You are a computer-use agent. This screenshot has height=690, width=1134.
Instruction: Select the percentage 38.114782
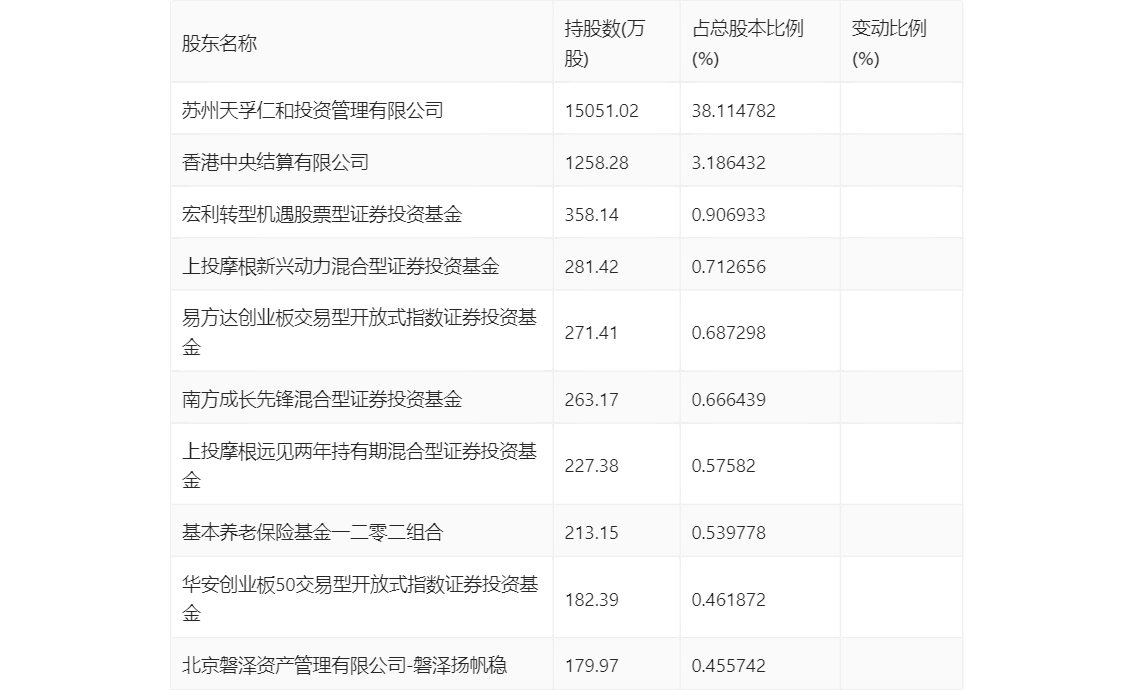click(x=733, y=111)
